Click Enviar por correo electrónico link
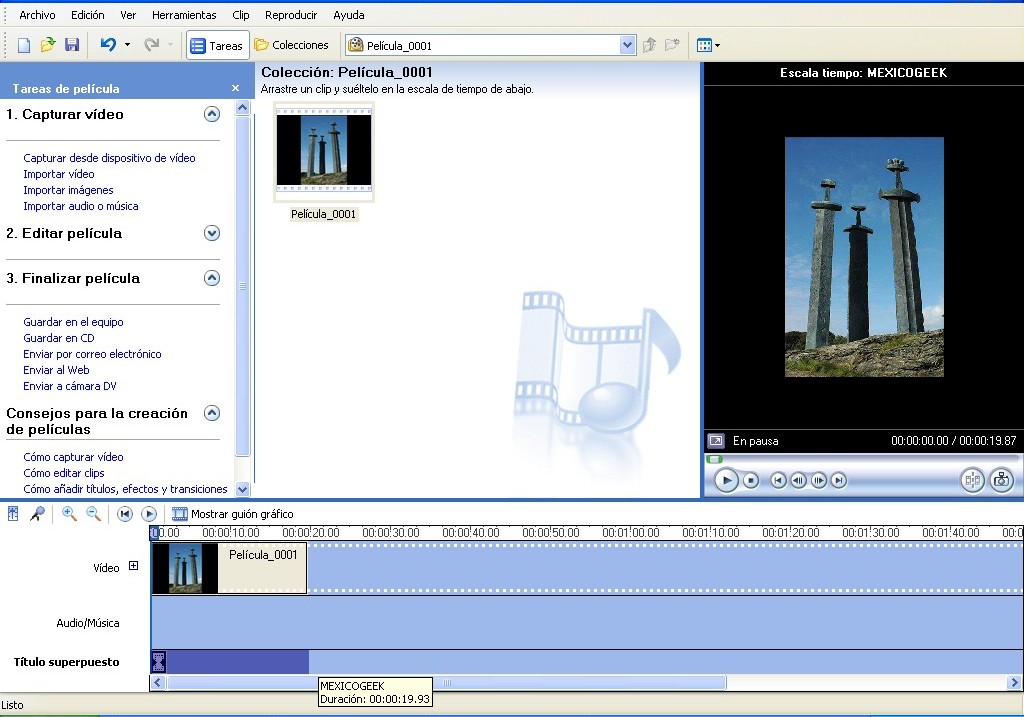Screen dimensions: 1024x717 (x=92, y=354)
